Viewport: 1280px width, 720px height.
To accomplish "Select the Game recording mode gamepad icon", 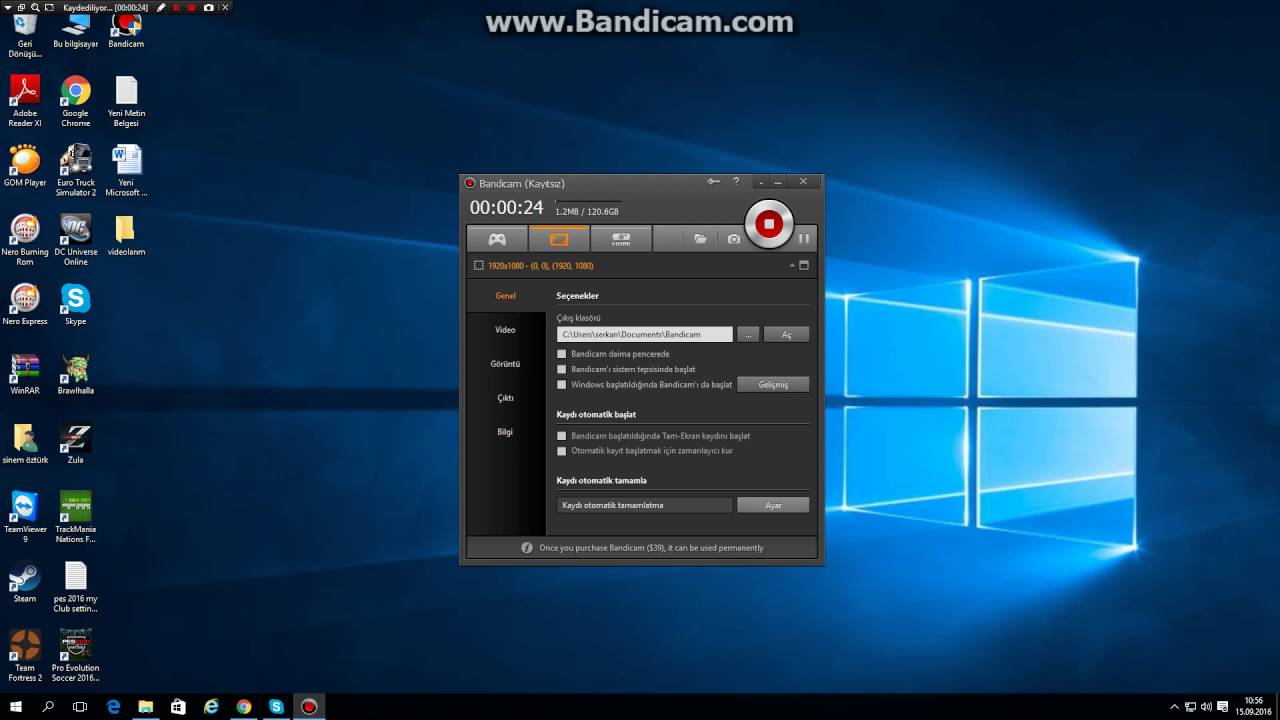I will click(497, 239).
